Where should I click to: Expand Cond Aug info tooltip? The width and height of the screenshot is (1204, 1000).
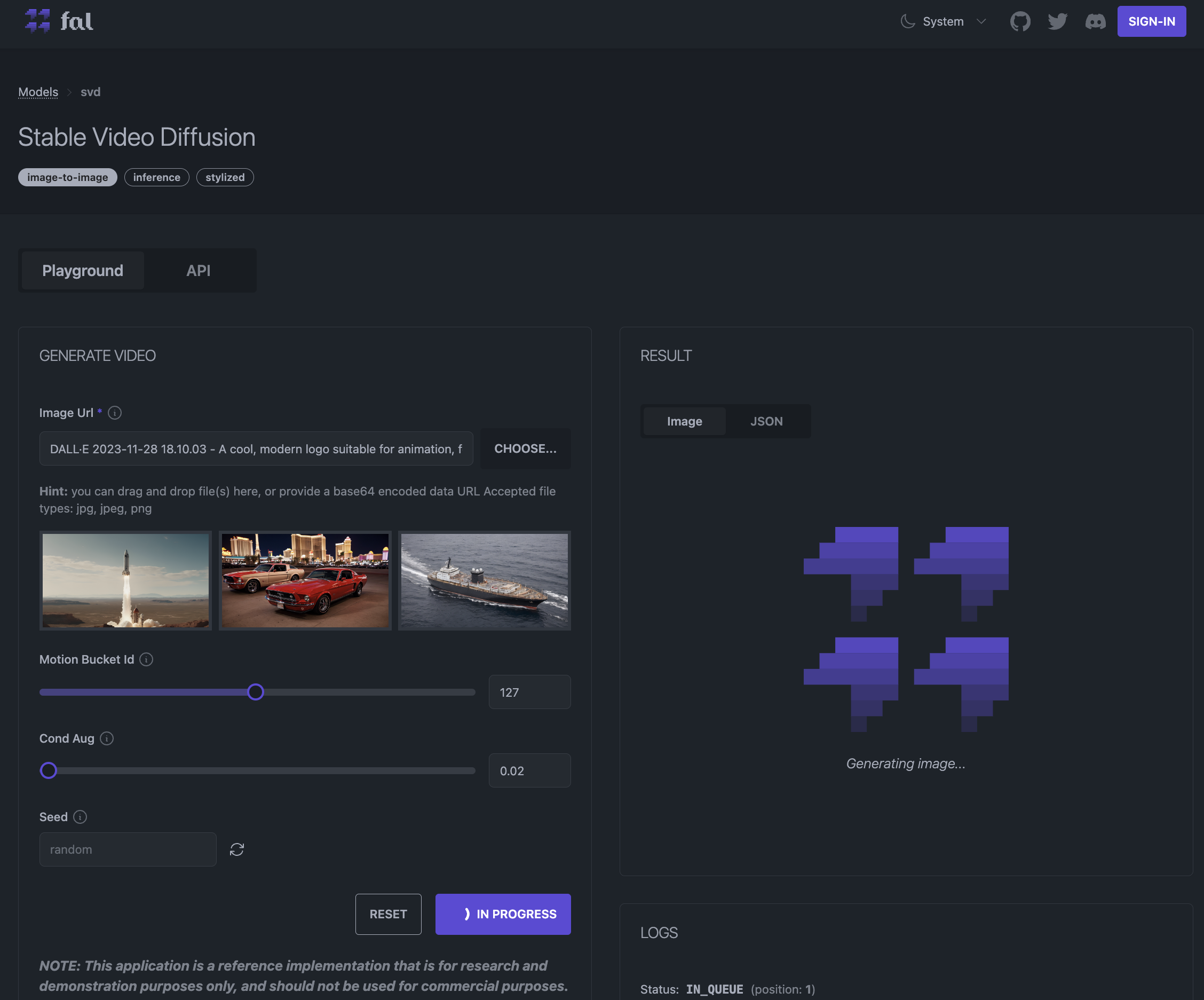click(x=107, y=738)
